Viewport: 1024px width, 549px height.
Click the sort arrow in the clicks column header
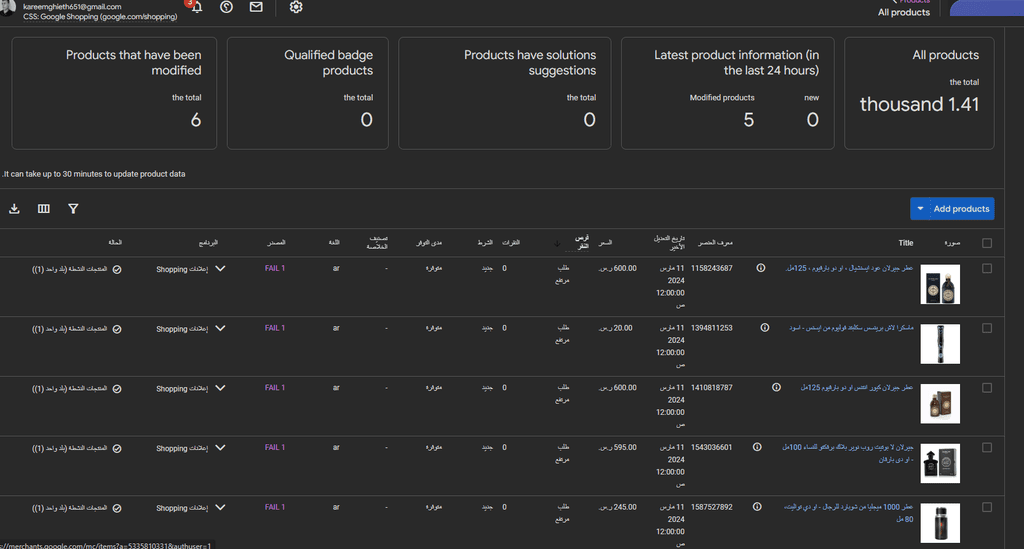pos(557,243)
